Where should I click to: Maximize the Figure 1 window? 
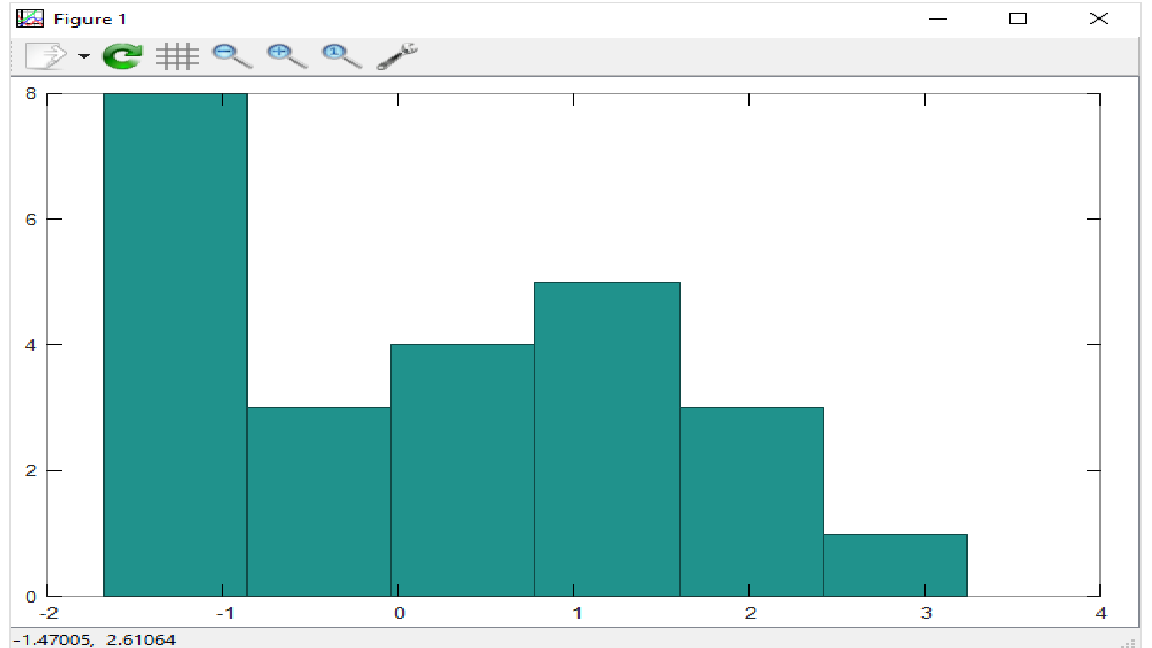click(1018, 19)
